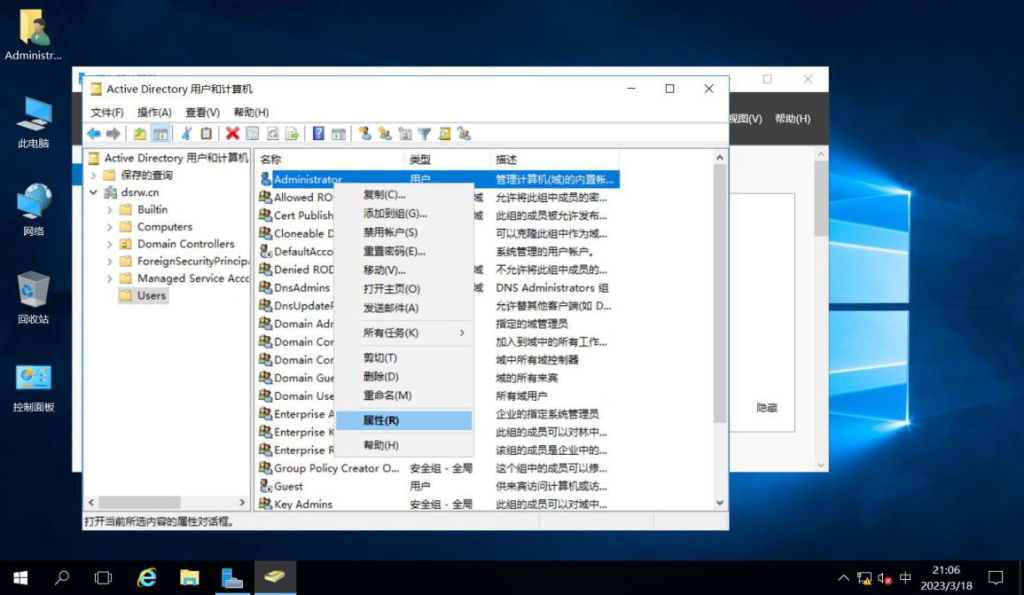Choose 复制(C)... from context menu
The height and width of the screenshot is (595, 1024).
point(404,195)
